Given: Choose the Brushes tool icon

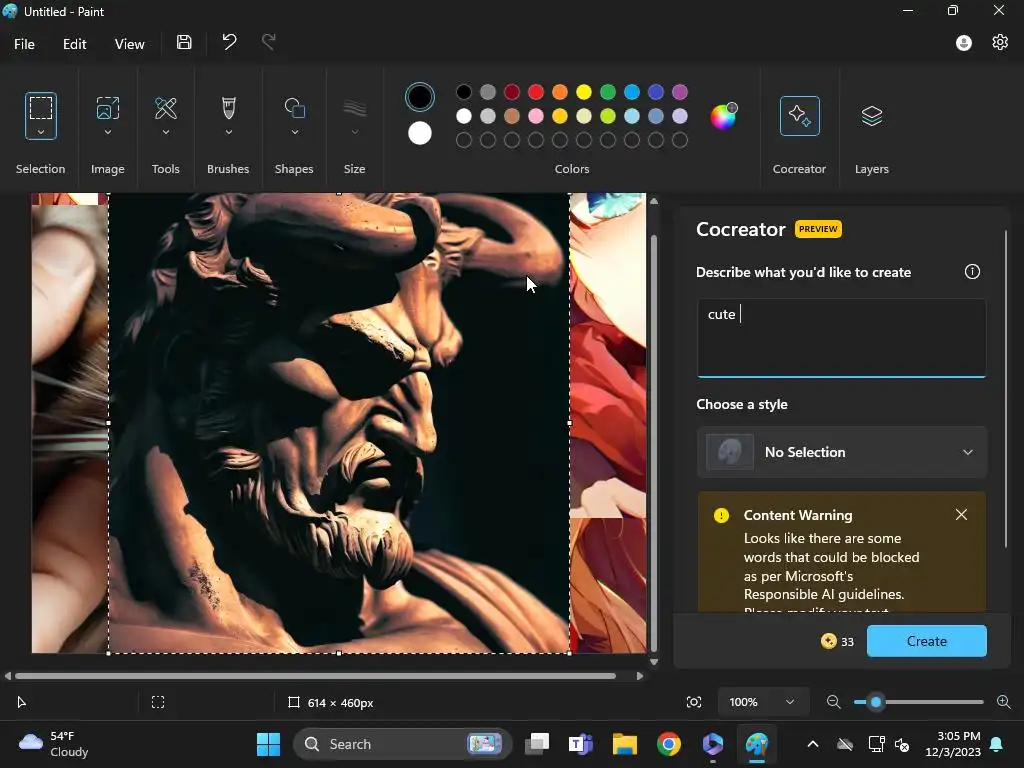Looking at the screenshot, I should 229,108.
